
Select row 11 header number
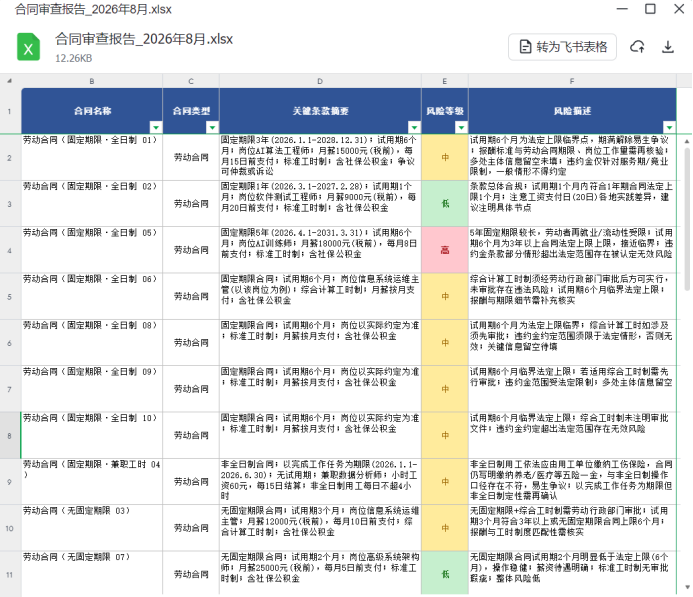(x=9, y=575)
